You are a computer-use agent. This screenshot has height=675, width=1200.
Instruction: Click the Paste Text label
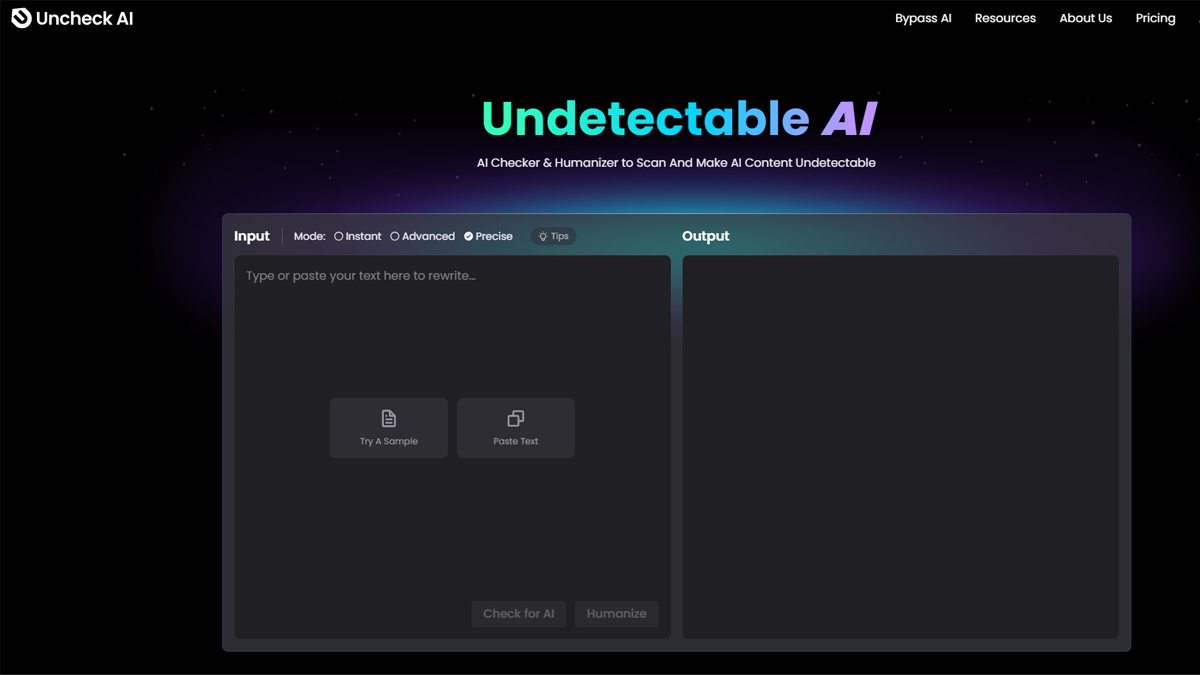[516, 441]
